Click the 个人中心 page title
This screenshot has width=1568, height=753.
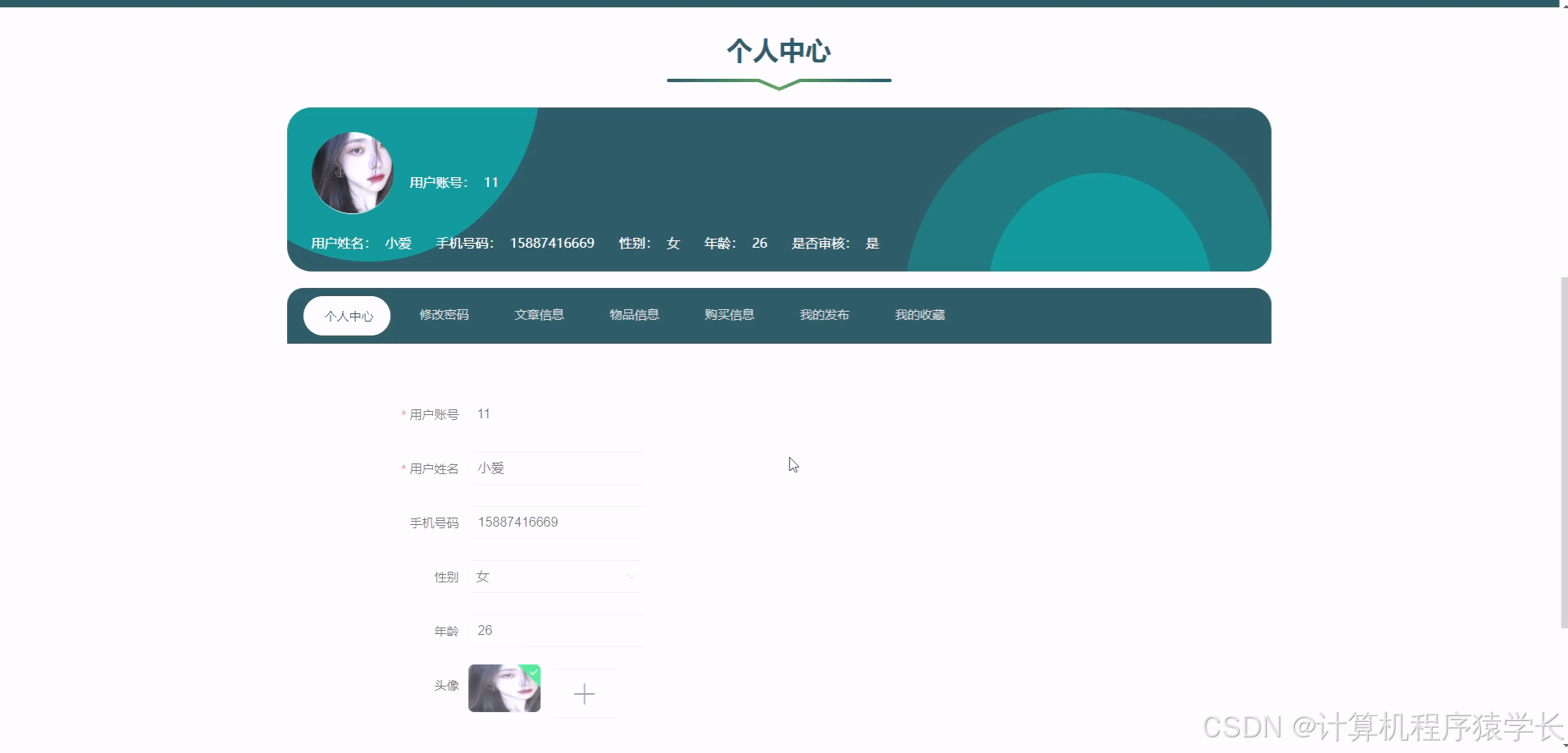pyautogui.click(x=778, y=52)
